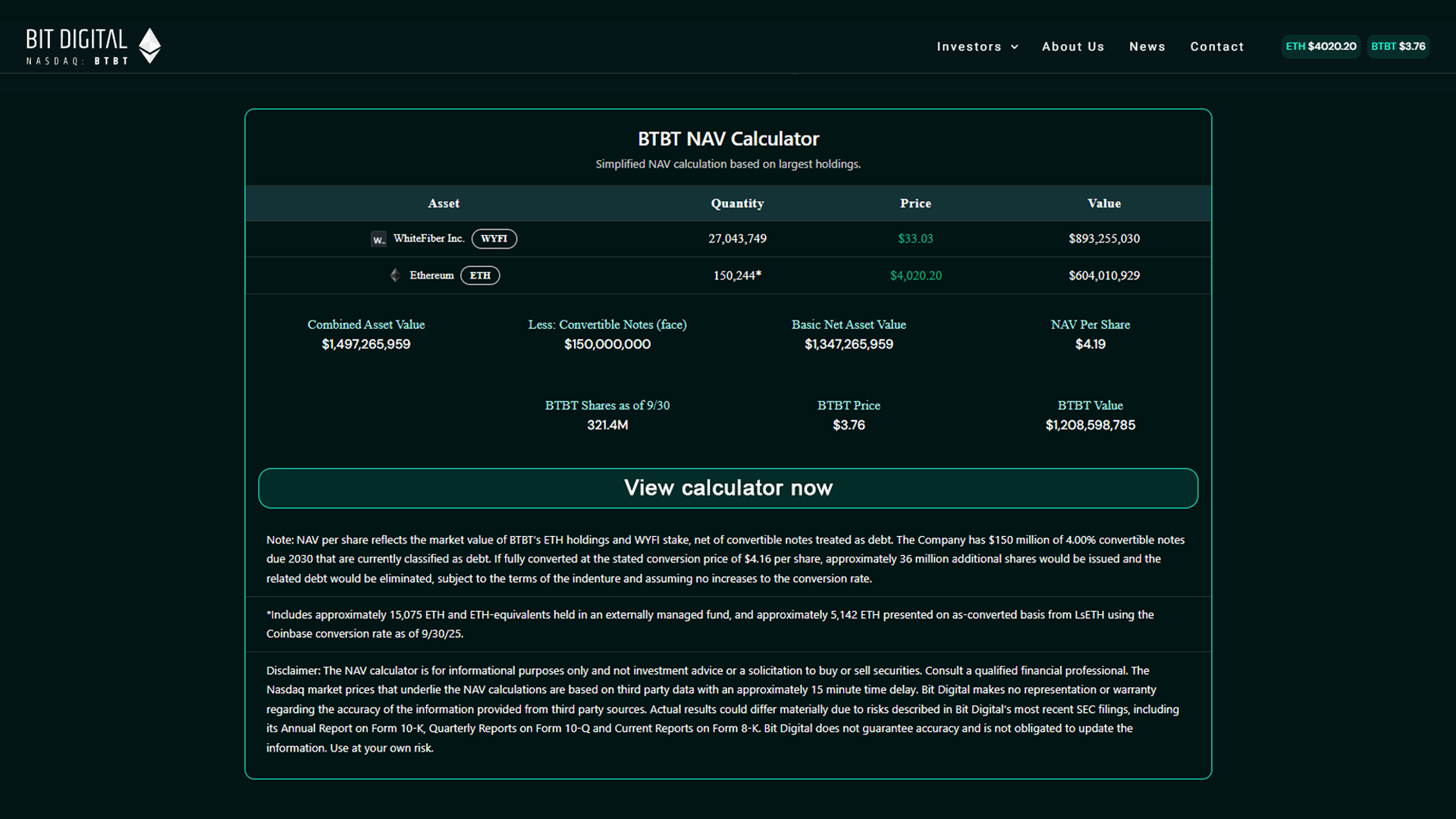Screen dimensions: 1456x819
Task: Click the ETH price badge in the header
Action: click(x=1320, y=46)
